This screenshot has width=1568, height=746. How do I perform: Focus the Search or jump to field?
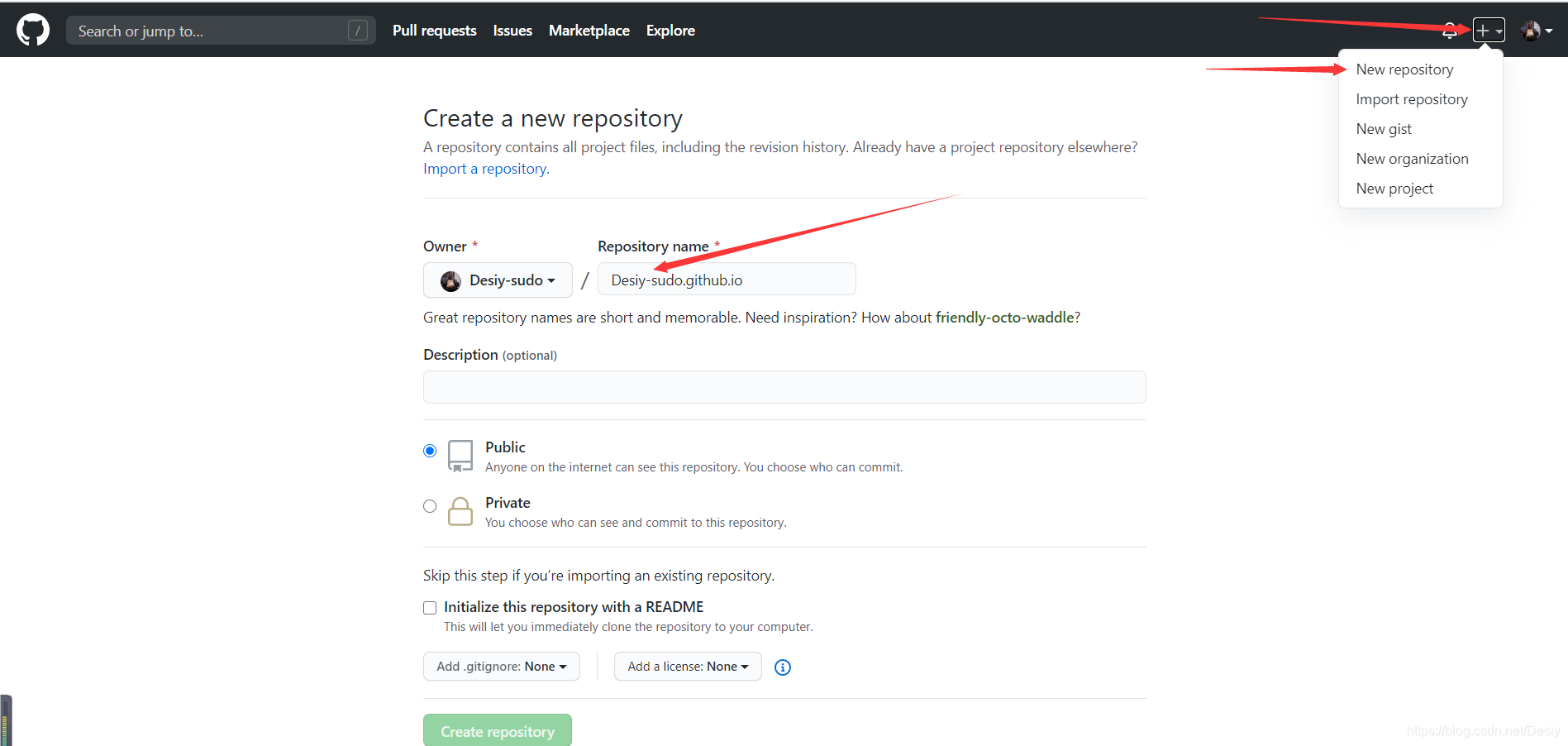221,31
